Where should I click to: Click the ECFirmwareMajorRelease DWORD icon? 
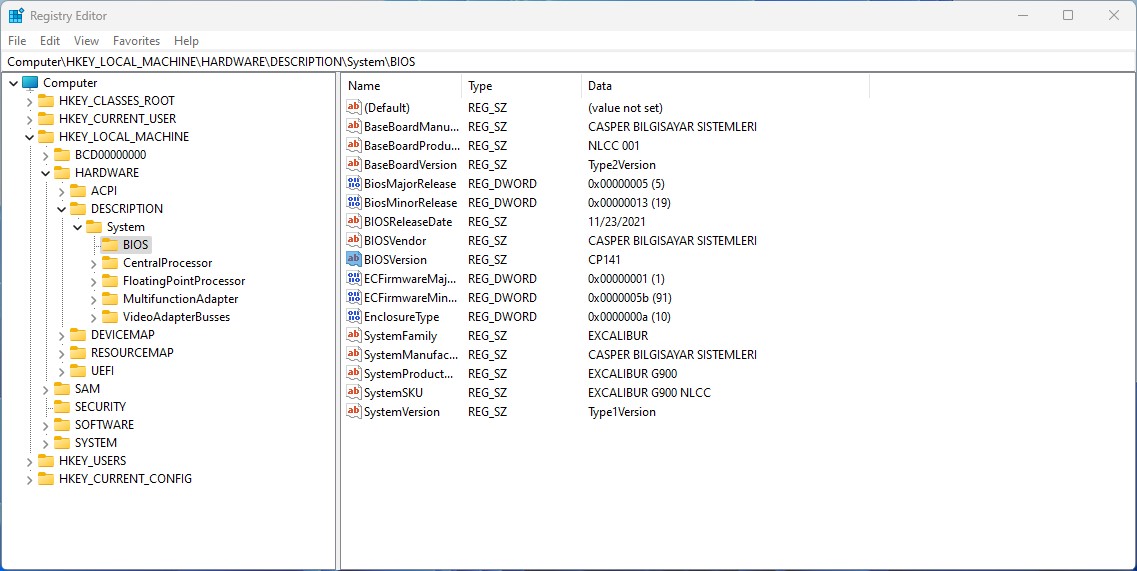click(354, 279)
